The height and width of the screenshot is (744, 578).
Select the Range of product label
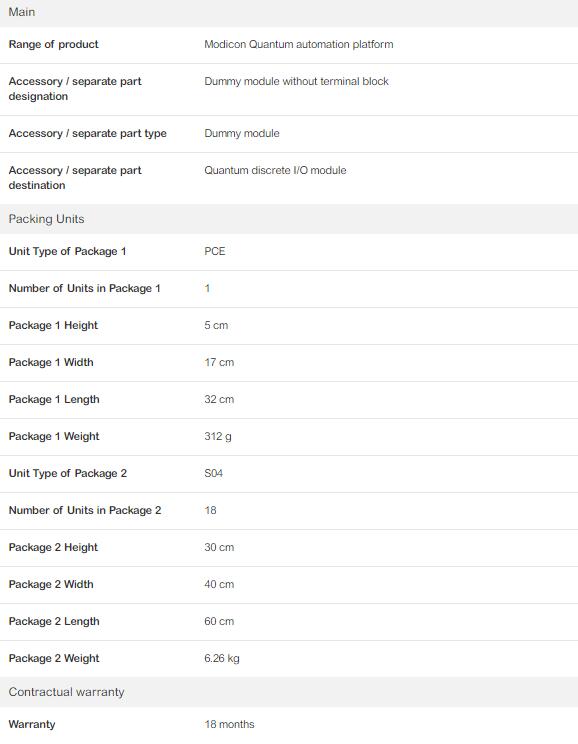[54, 44]
